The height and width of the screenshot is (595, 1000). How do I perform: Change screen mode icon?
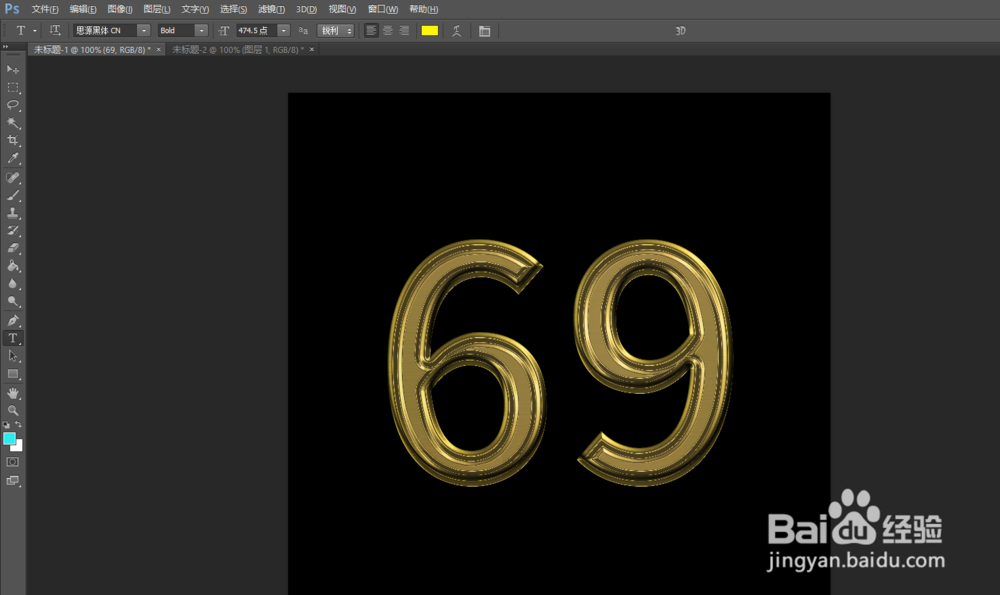click(13, 481)
